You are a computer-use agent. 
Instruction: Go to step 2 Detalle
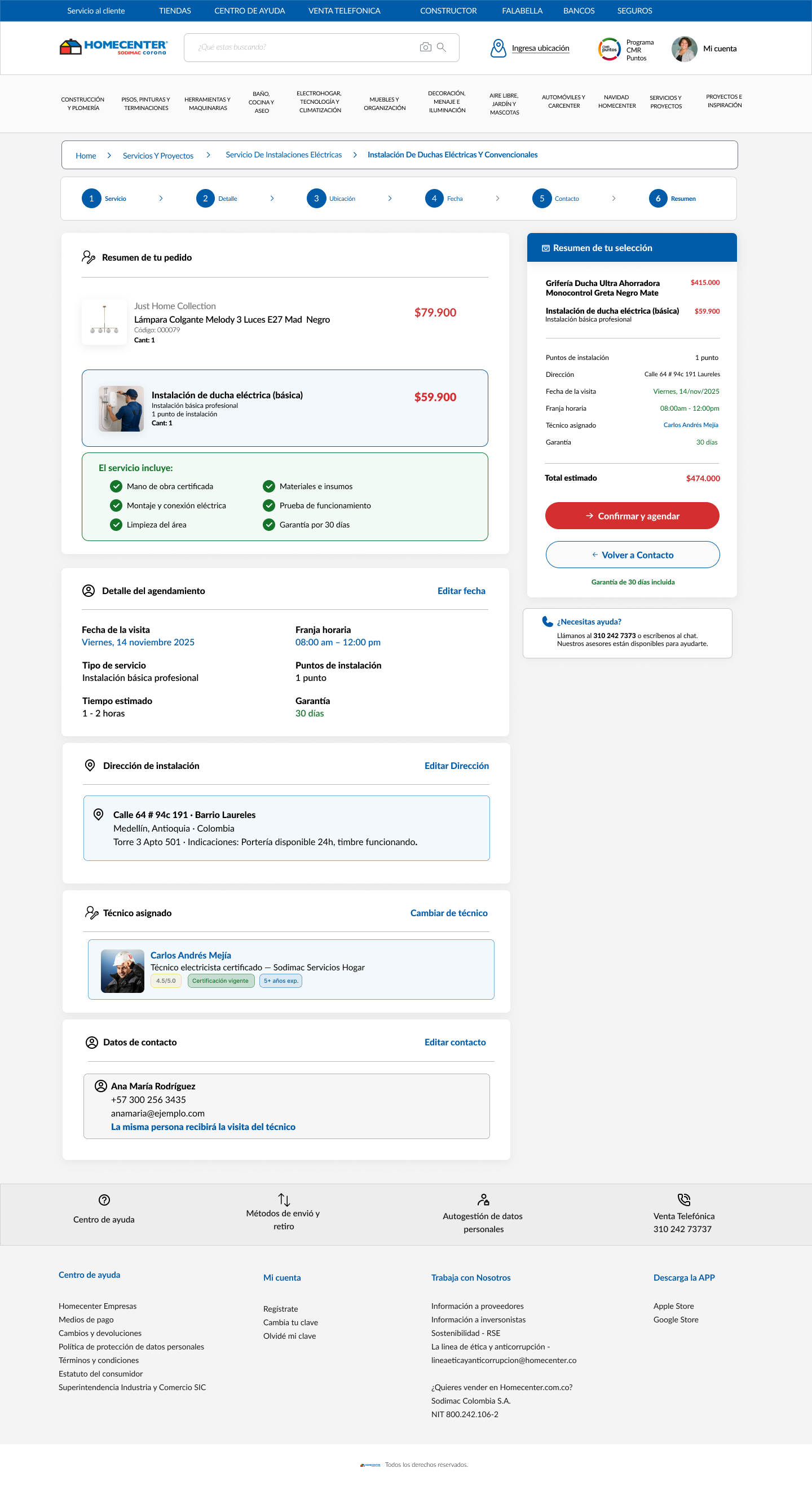pos(217,199)
